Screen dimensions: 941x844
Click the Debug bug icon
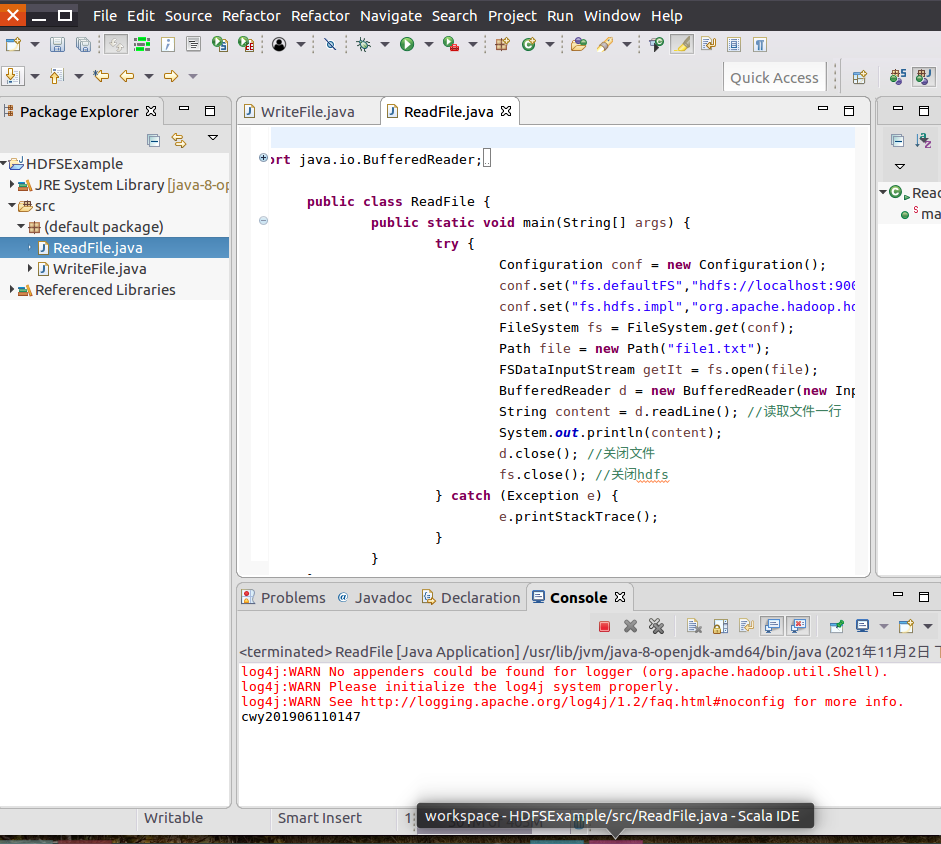pyautogui.click(x=363, y=44)
